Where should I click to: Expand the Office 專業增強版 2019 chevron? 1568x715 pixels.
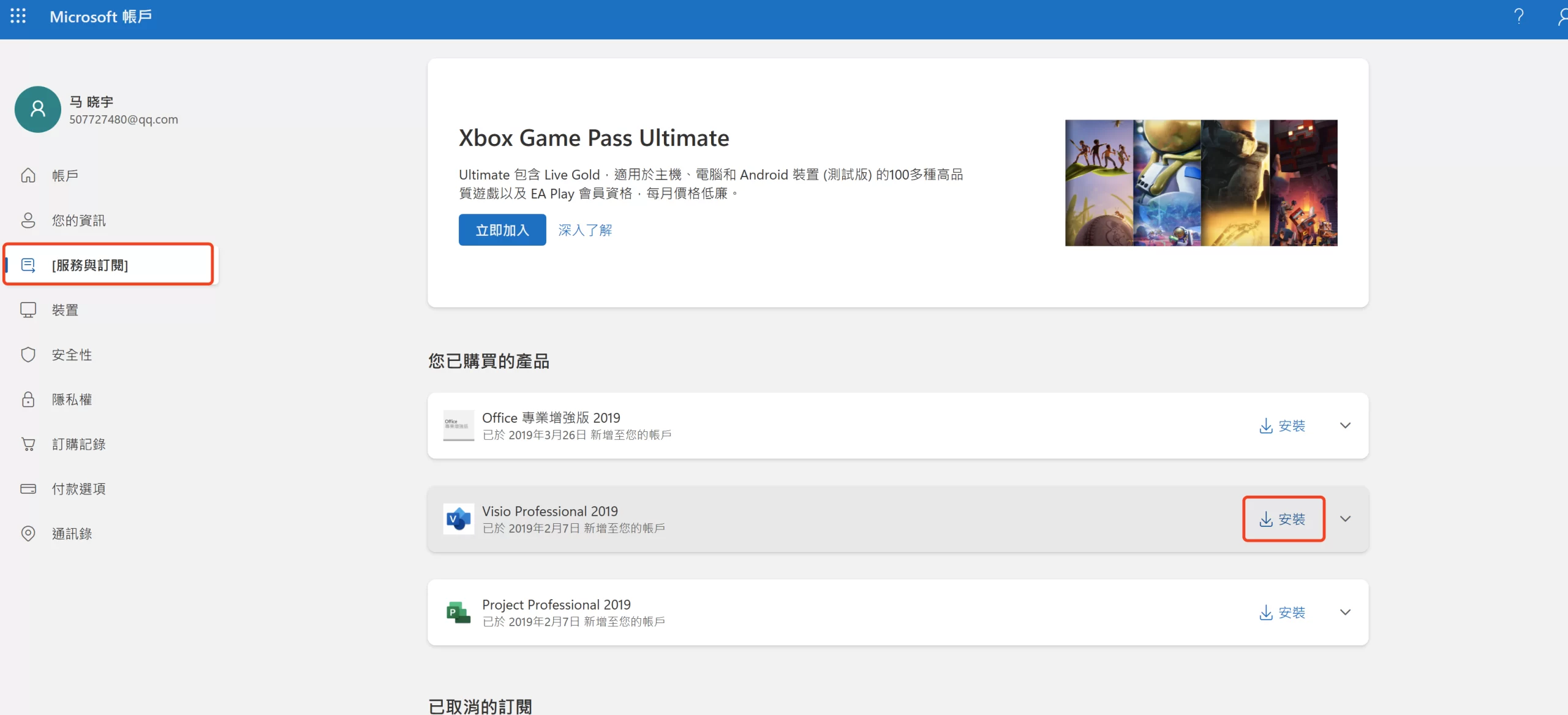coord(1345,425)
